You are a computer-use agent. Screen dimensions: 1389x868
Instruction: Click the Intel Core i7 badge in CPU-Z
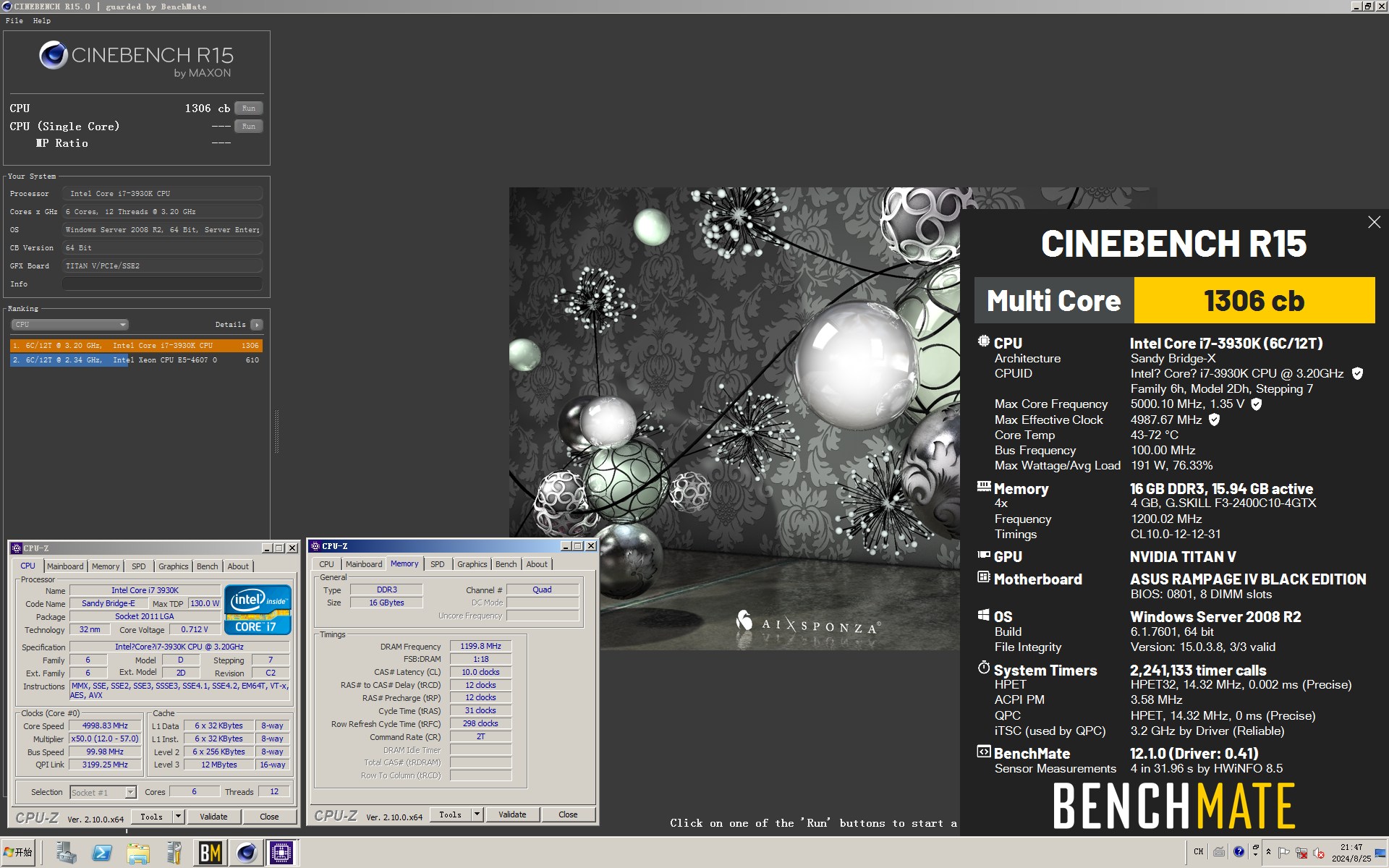(258, 609)
